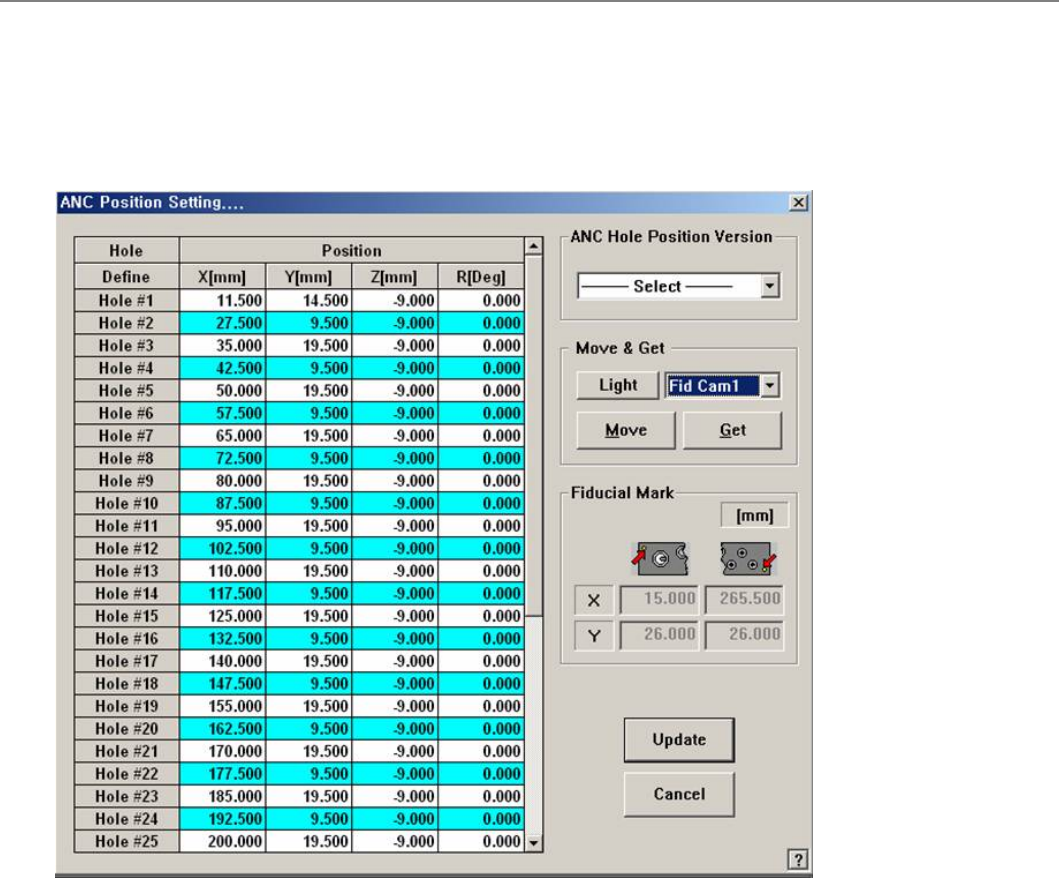Click the Get button
Screen dimensions: 1059x878
pos(732,430)
